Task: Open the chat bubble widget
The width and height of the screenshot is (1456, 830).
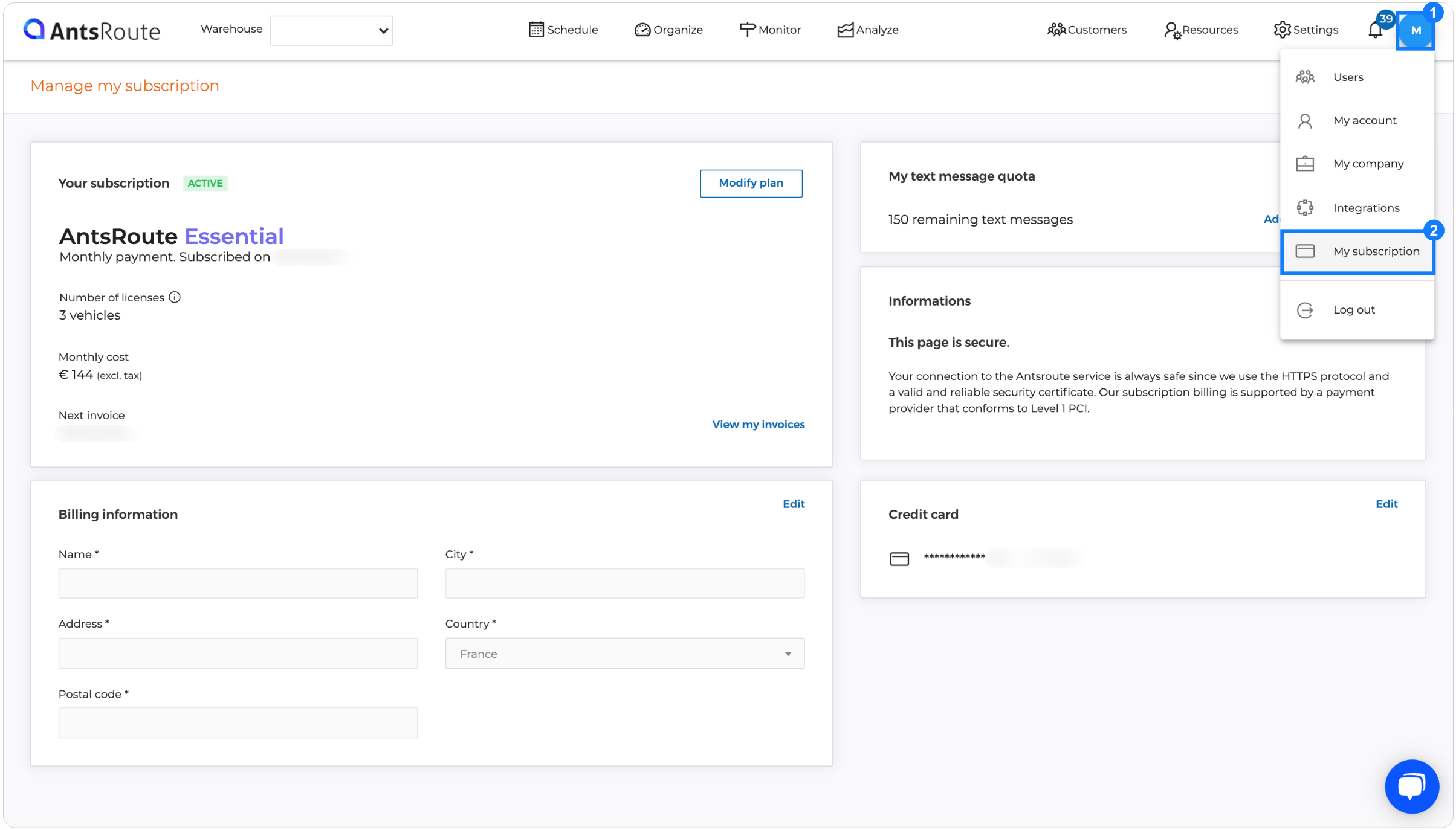Action: pyautogui.click(x=1411, y=787)
